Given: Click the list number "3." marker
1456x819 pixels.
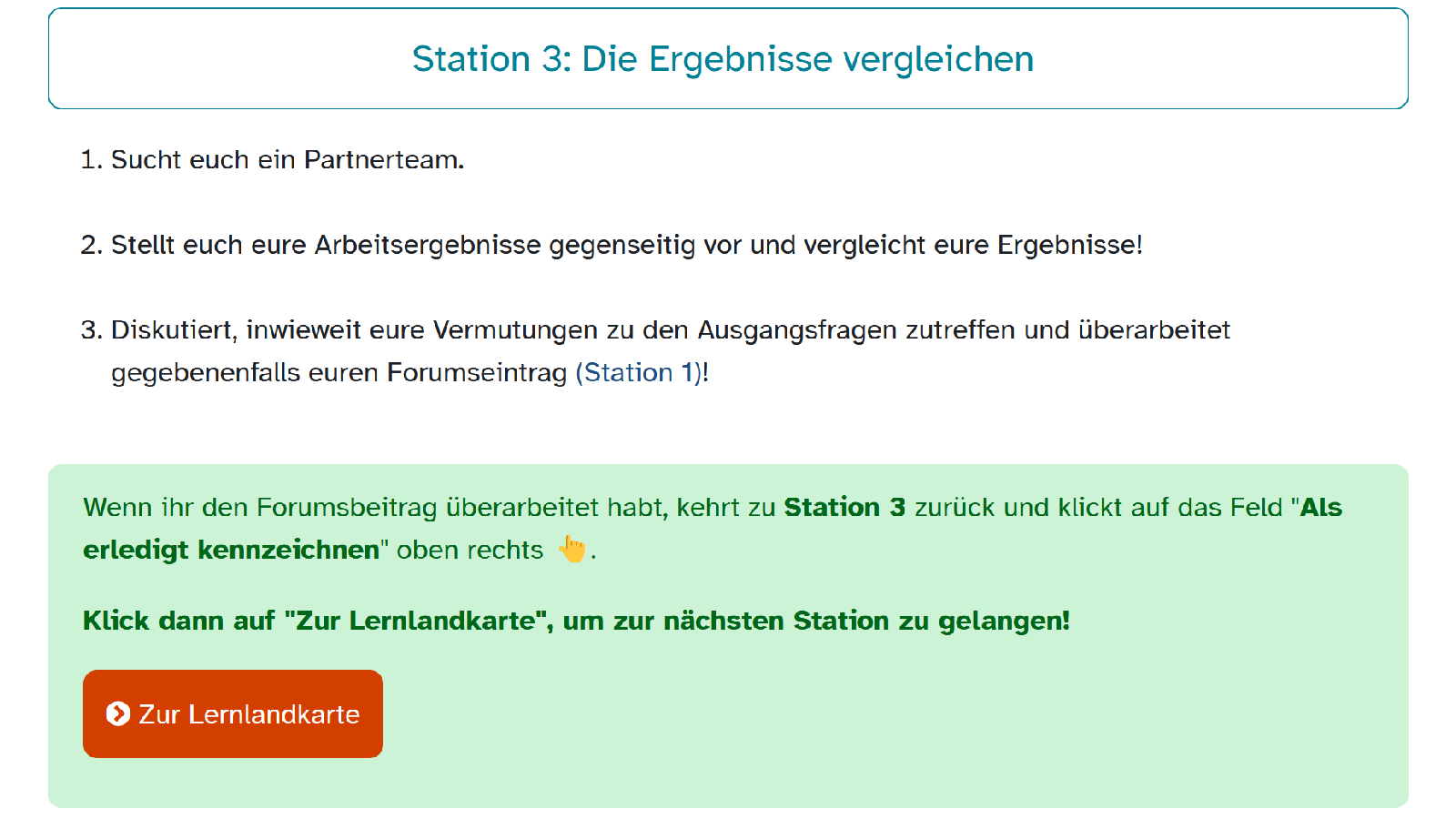Looking at the screenshot, I should [91, 330].
